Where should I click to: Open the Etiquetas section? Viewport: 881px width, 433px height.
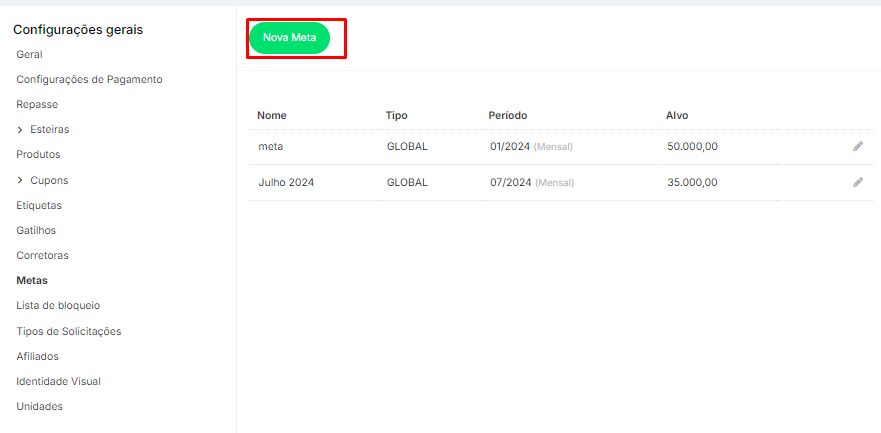[x=39, y=205]
